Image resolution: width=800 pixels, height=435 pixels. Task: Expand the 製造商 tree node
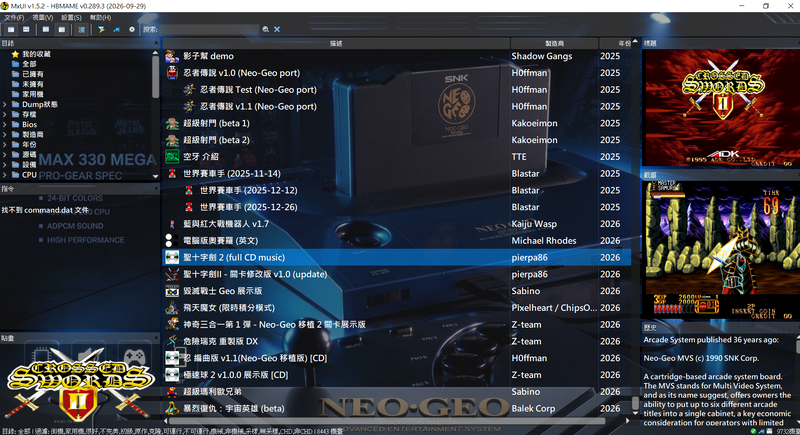coord(5,135)
